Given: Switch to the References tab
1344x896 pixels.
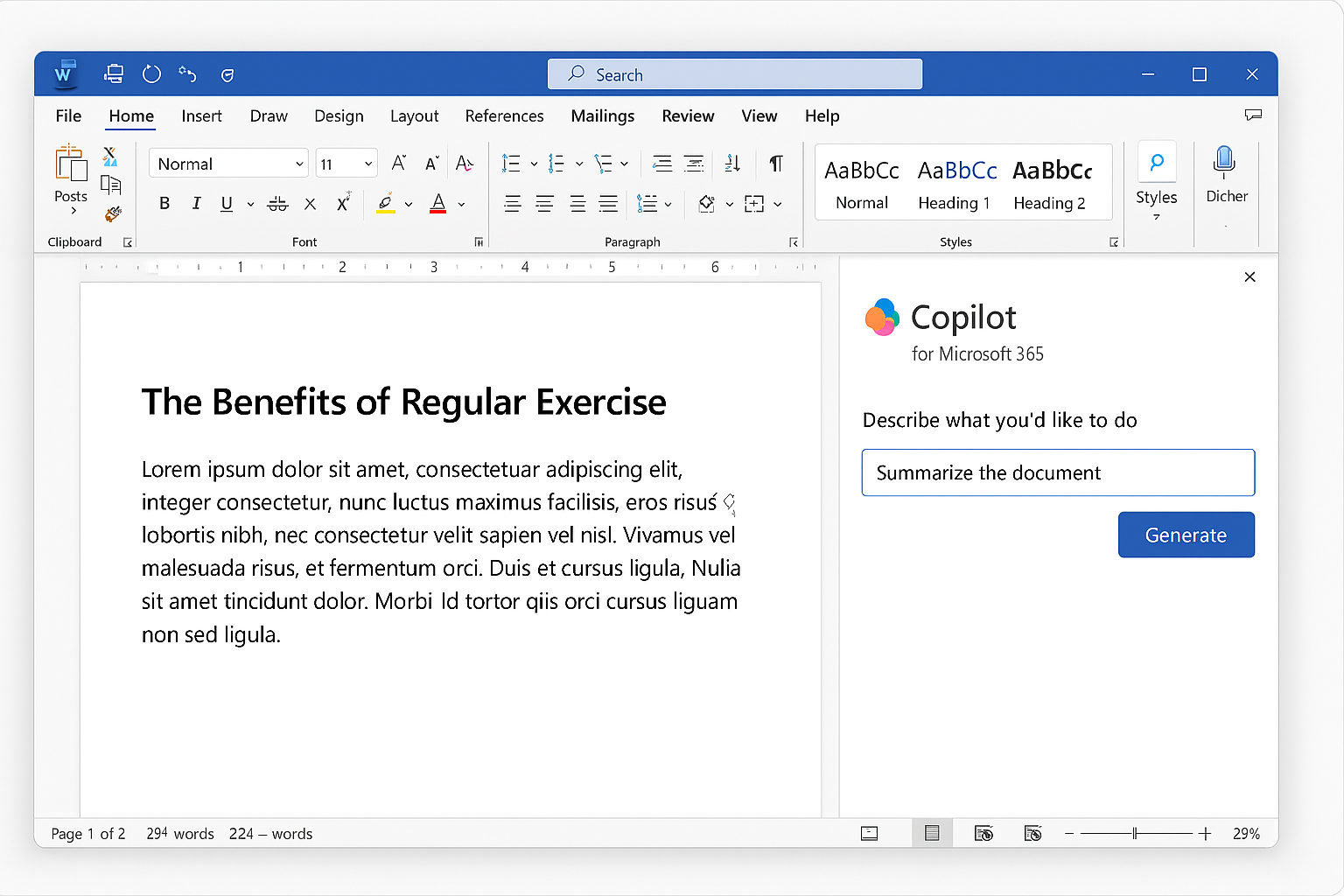Looking at the screenshot, I should [504, 116].
